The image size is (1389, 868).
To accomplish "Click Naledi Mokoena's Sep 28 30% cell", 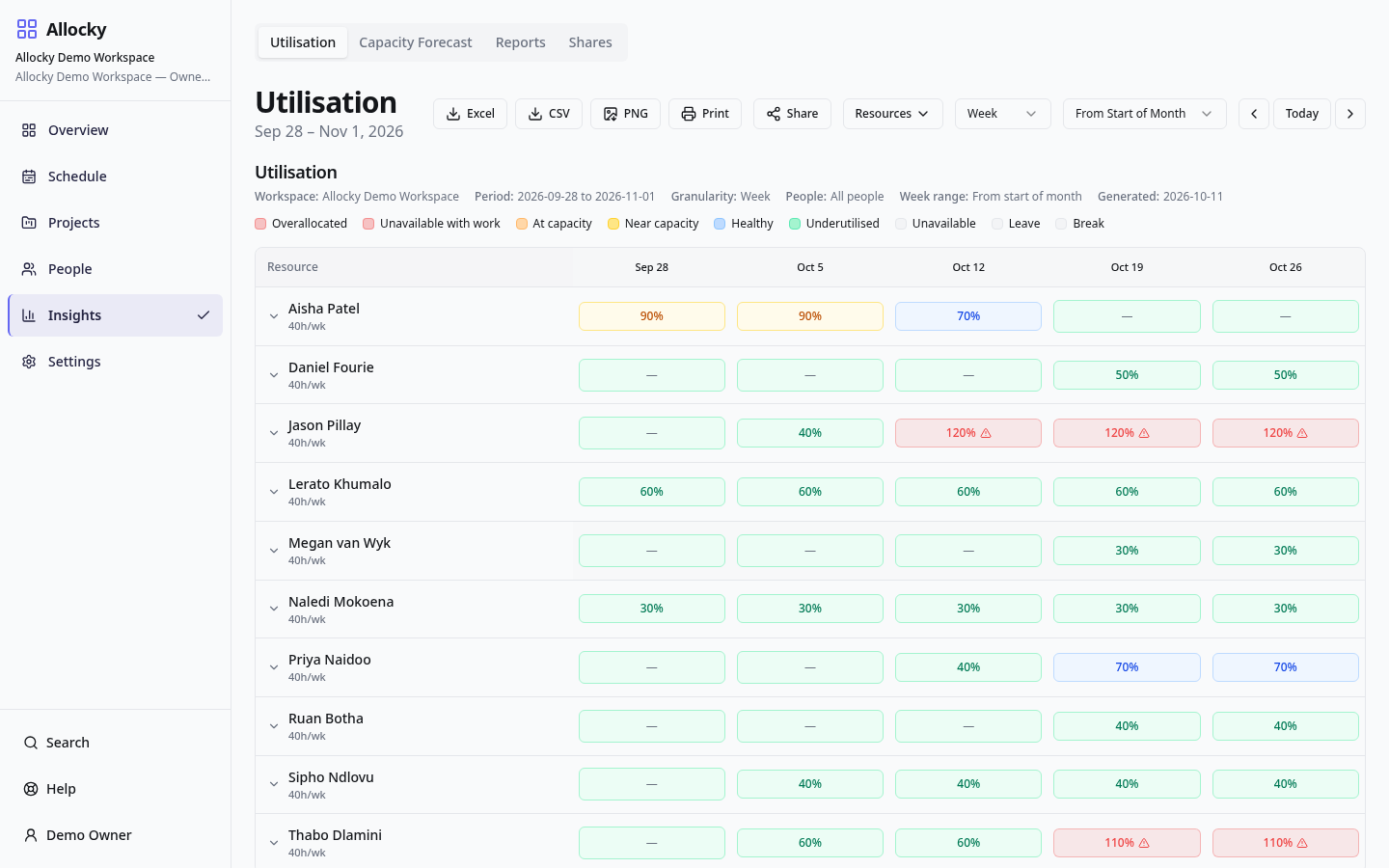I will (652, 609).
